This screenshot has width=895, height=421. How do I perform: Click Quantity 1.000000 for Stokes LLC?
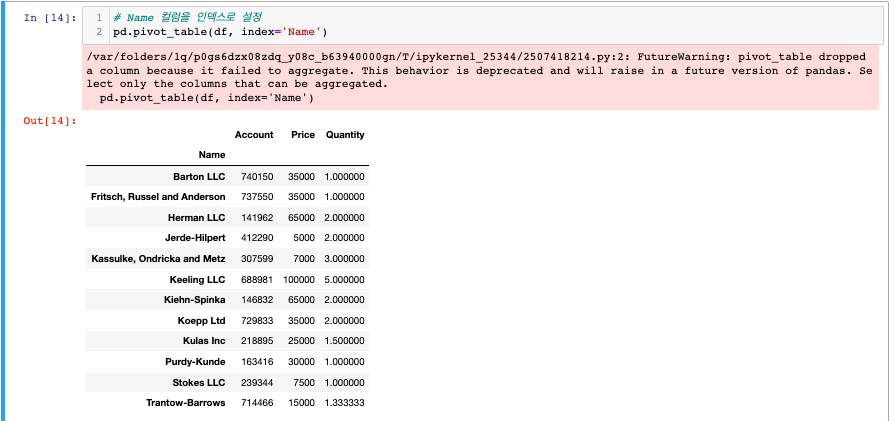point(345,382)
